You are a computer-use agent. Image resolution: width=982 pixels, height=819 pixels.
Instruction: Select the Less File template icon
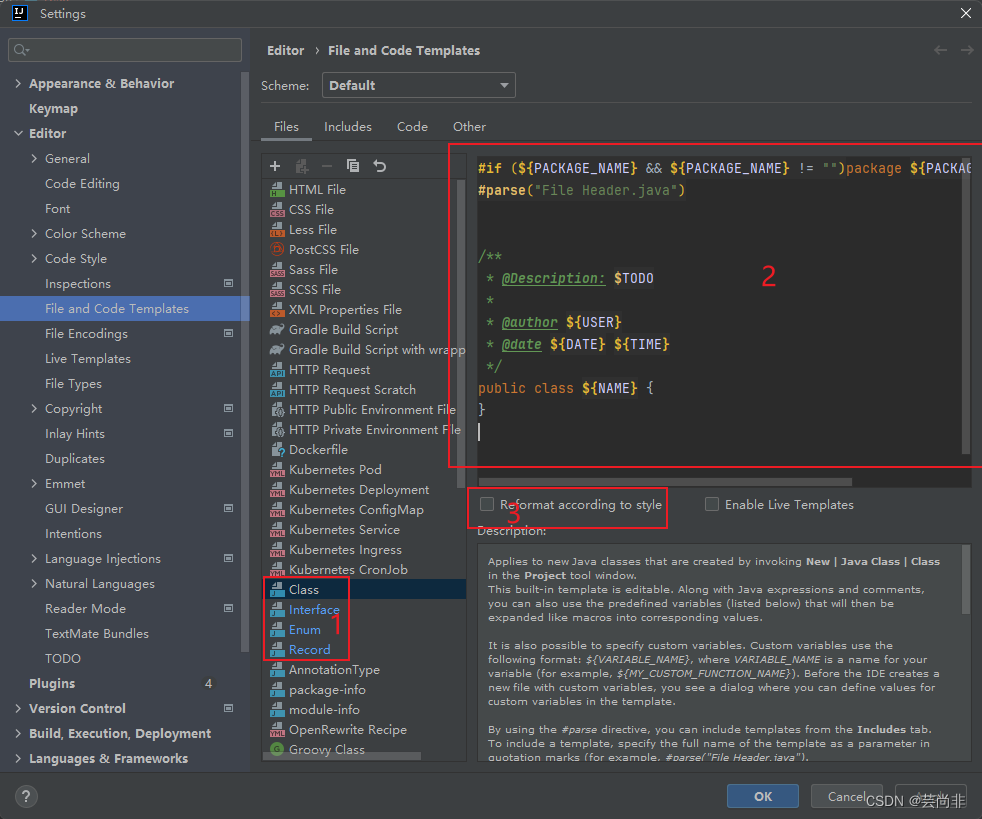point(277,230)
